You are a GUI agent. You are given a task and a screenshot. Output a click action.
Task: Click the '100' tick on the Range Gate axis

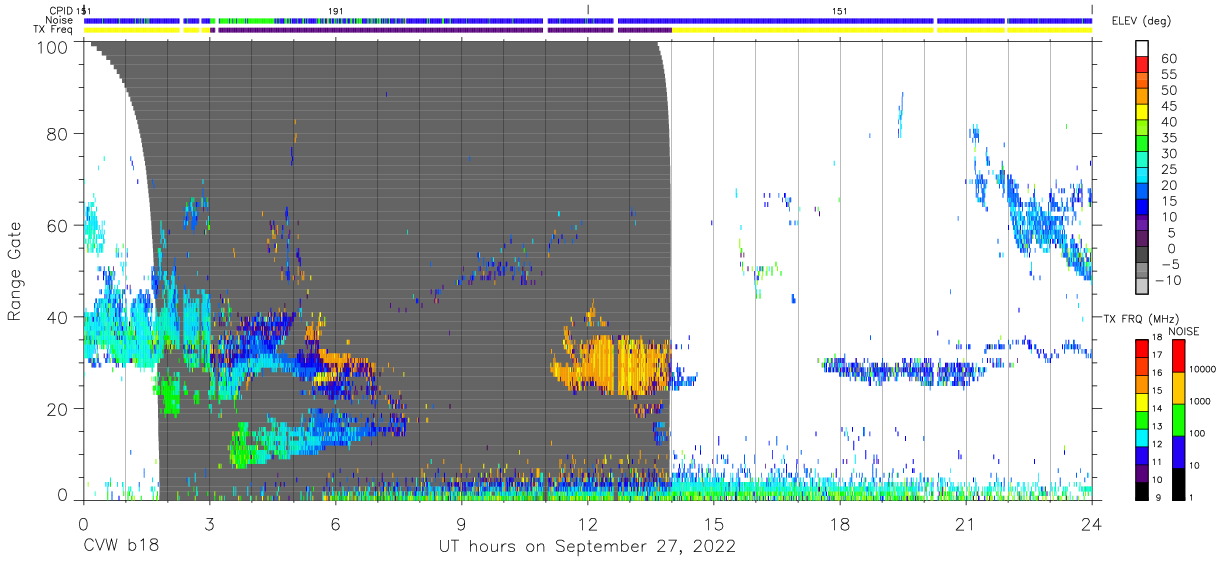pyautogui.click(x=51, y=46)
